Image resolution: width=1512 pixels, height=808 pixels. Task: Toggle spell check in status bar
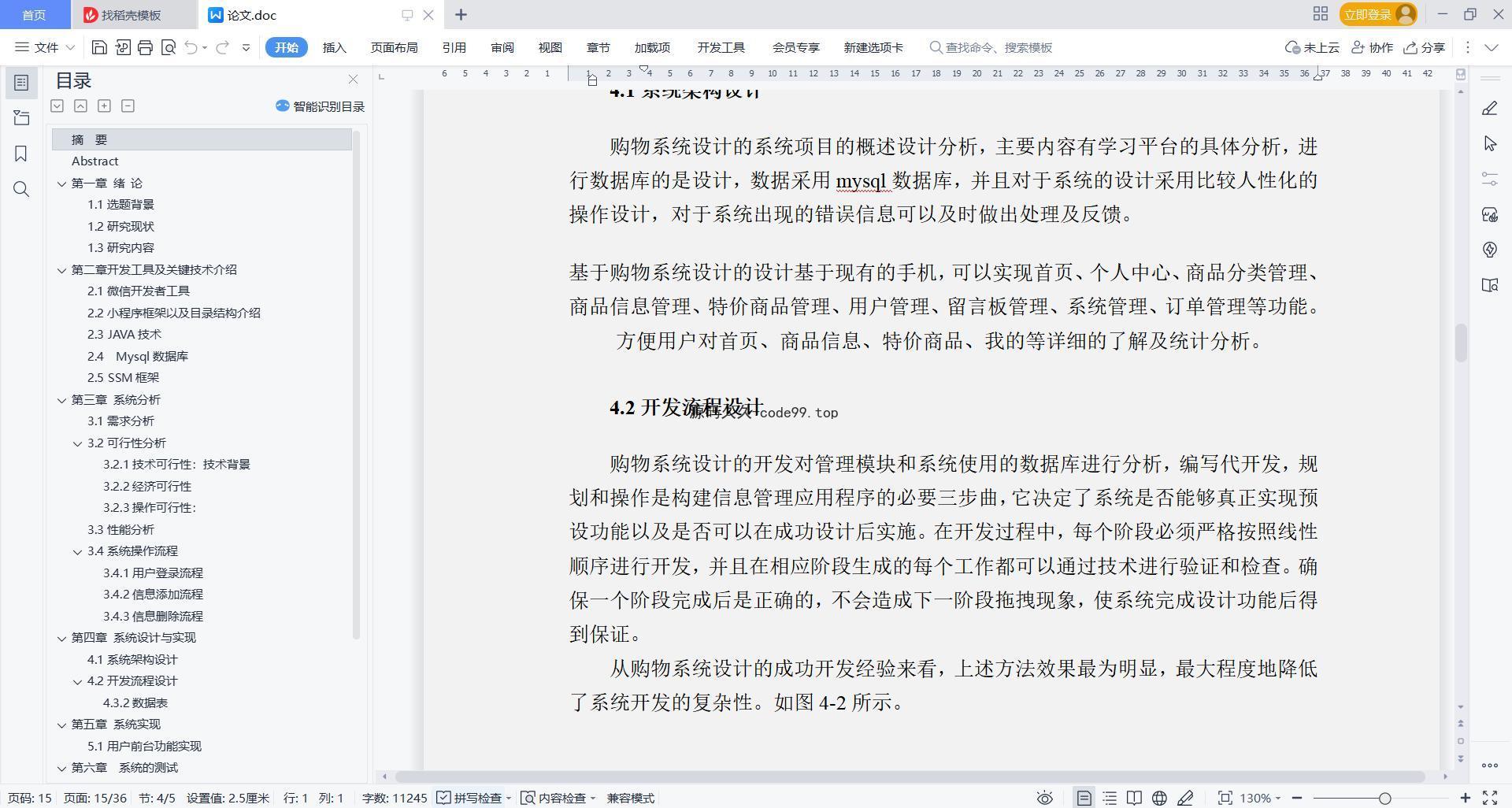(474, 798)
